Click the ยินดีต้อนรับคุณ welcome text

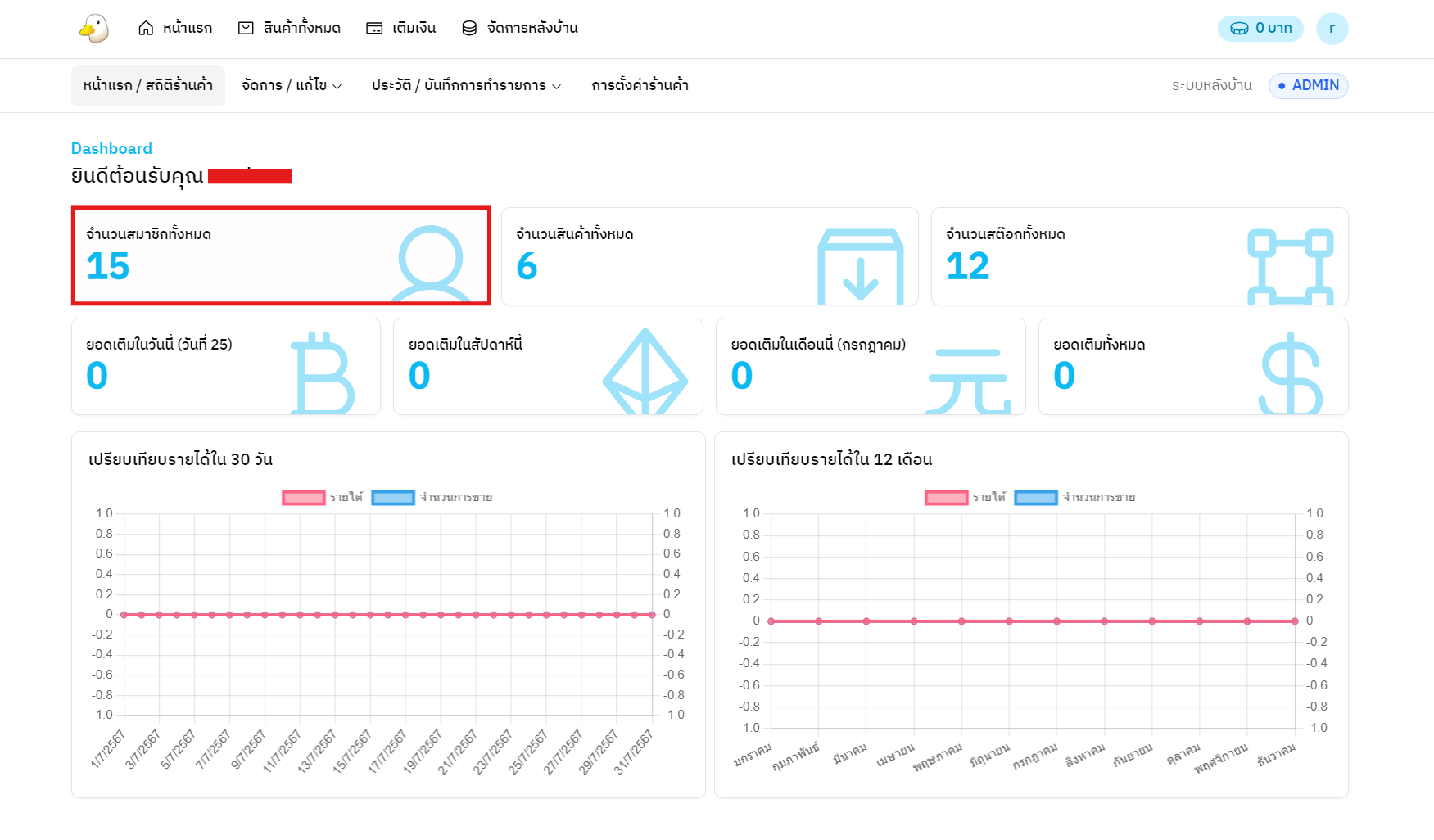click(138, 176)
